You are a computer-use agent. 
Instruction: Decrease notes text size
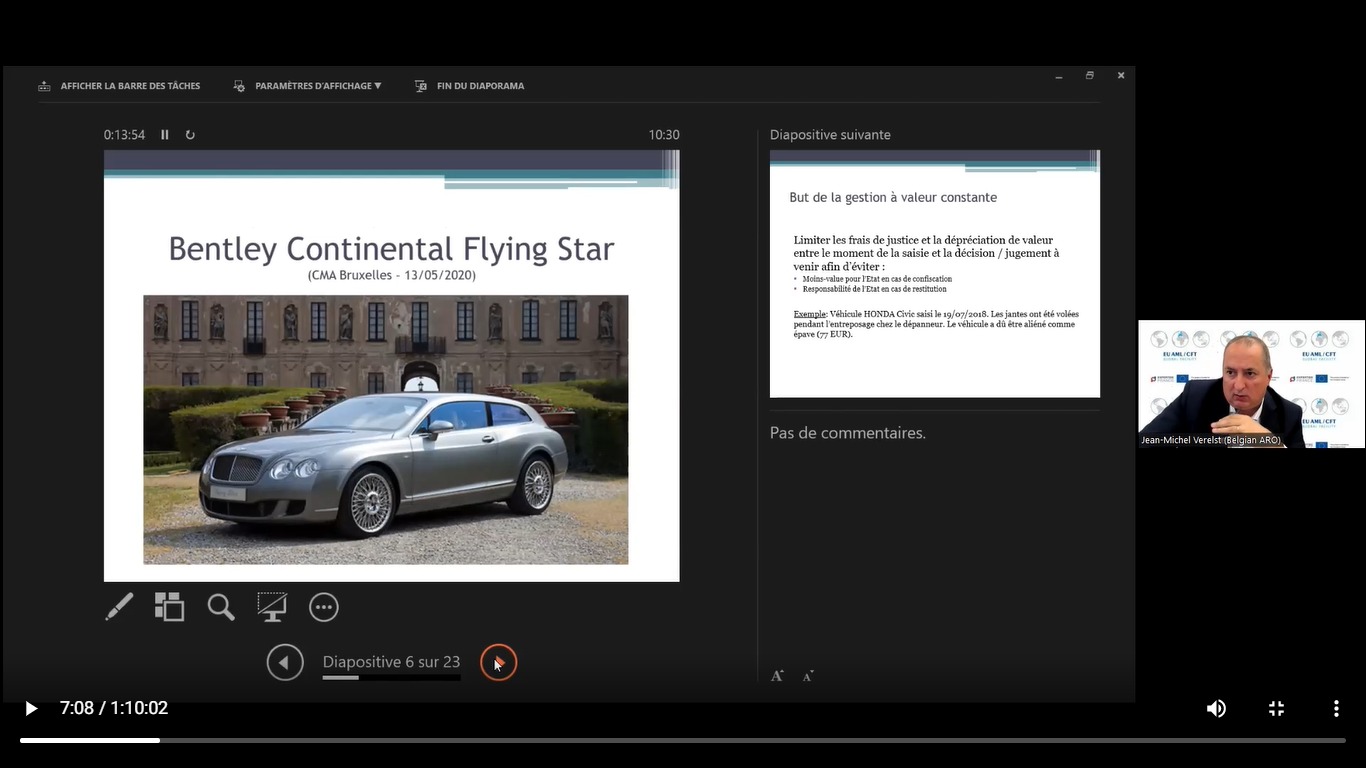(x=808, y=676)
